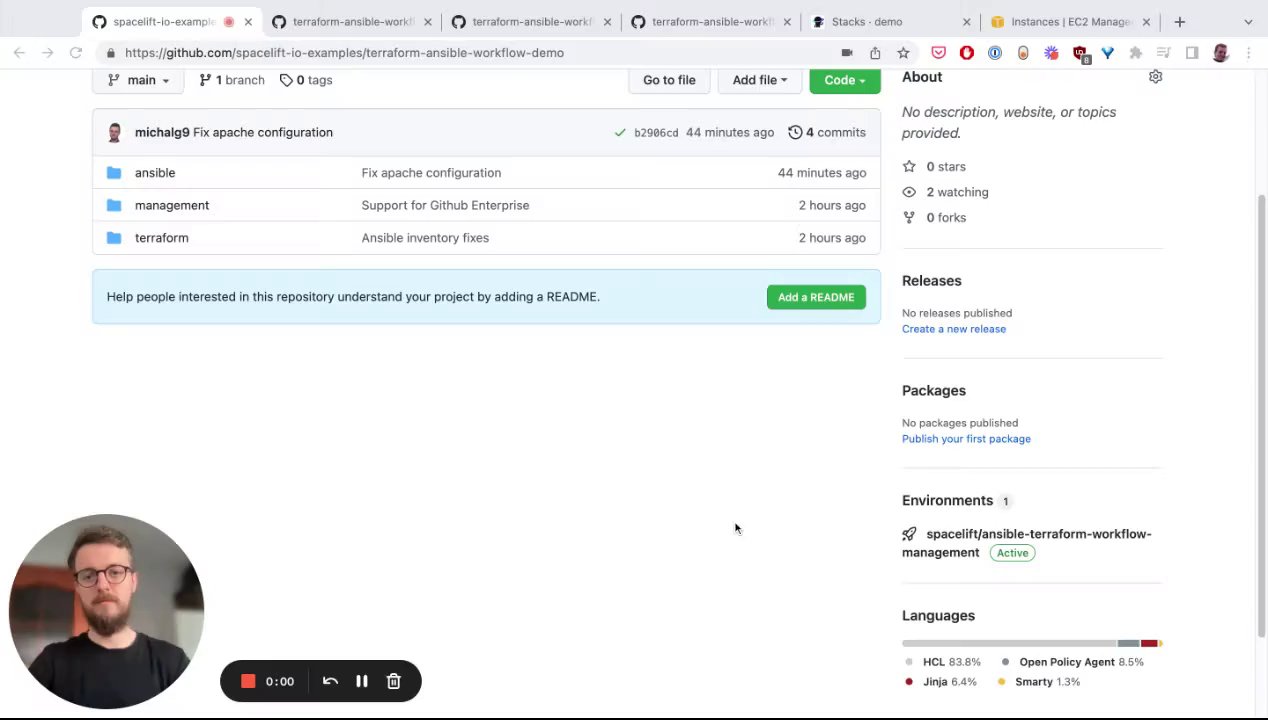Open the Extensions puzzle icon
This screenshot has height=720, width=1268.
[x=1135, y=53]
